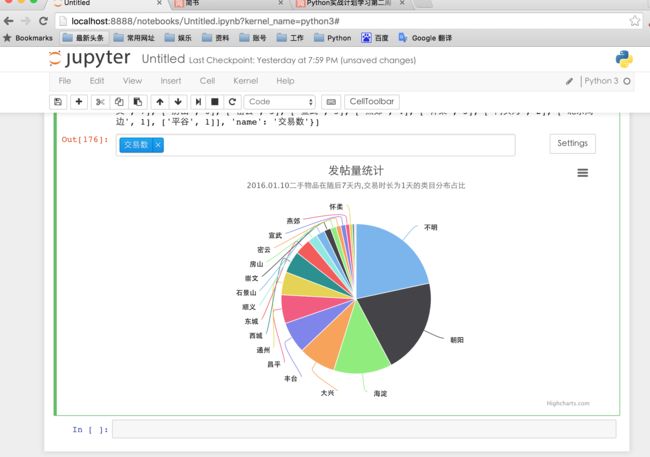The width and height of the screenshot is (650, 457).
Task: Click the 怀柔 pie label
Action: pyautogui.click(x=336, y=207)
